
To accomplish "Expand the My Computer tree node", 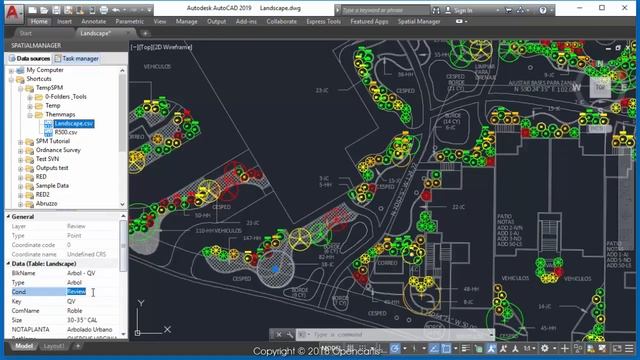I will pos(11,70).
